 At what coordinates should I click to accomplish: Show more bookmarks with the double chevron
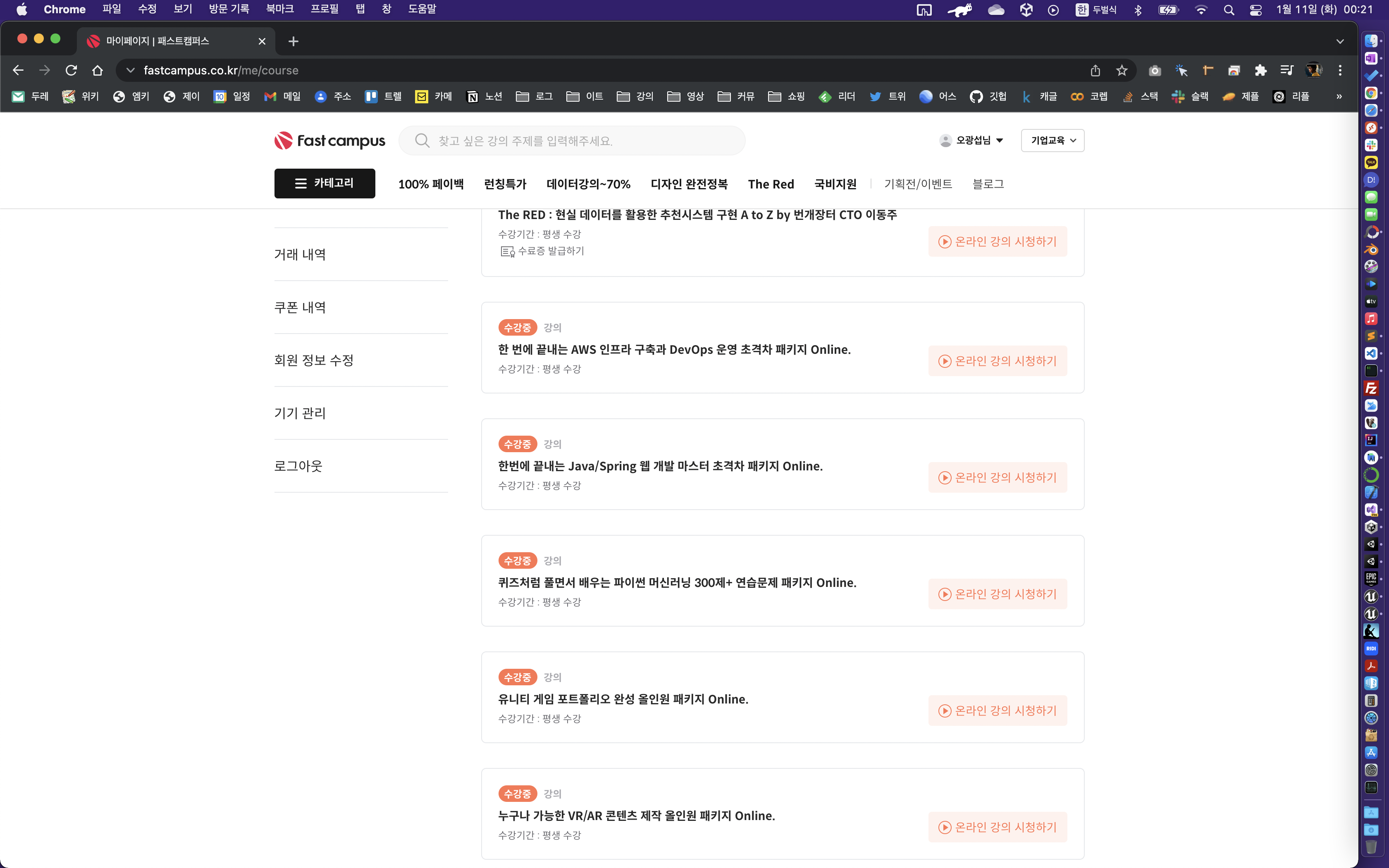tap(1339, 96)
